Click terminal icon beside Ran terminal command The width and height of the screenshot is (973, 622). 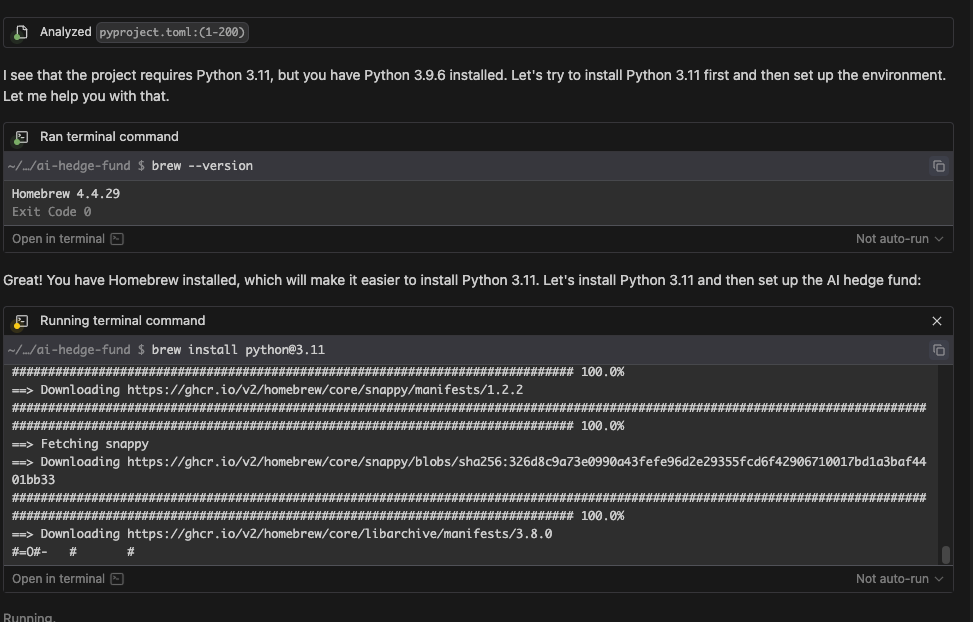pyautogui.click(x=21, y=137)
